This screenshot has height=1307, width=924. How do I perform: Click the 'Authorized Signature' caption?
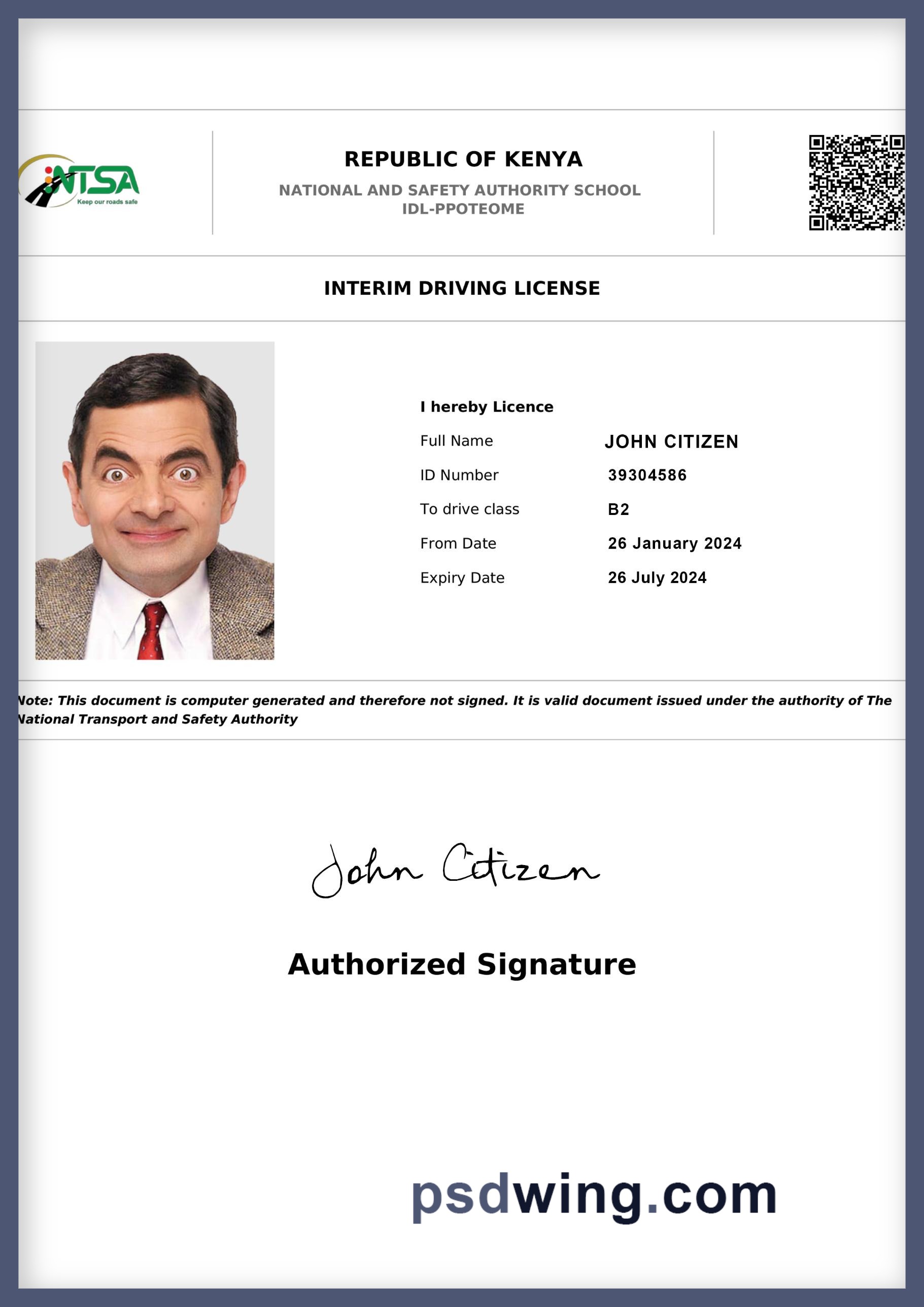click(x=462, y=965)
